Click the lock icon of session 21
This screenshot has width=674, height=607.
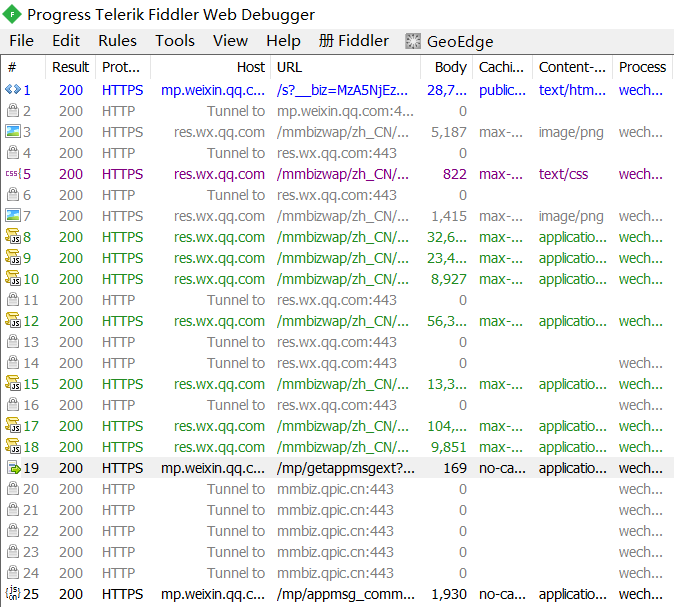click(x=13, y=510)
